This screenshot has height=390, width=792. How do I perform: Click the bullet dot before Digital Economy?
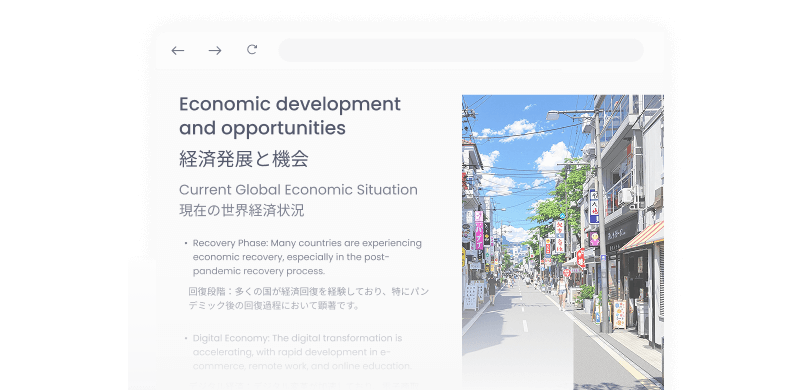(x=185, y=338)
